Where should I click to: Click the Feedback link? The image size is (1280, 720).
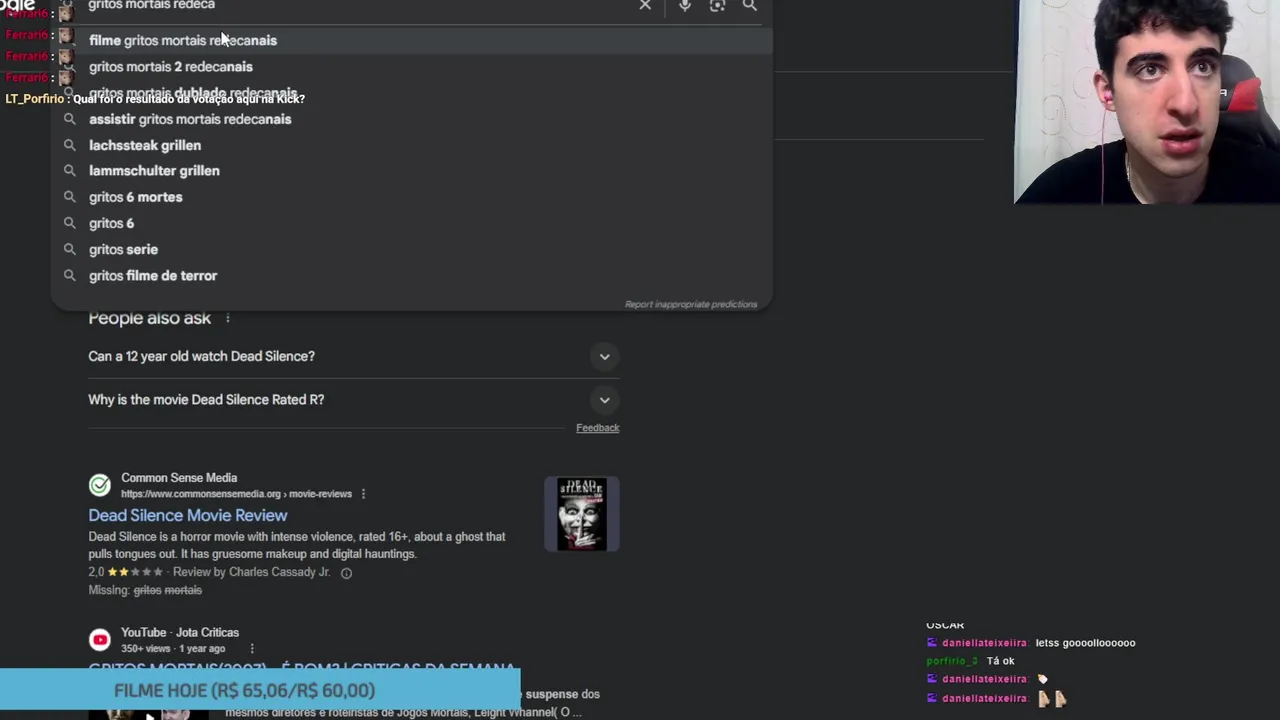click(597, 428)
